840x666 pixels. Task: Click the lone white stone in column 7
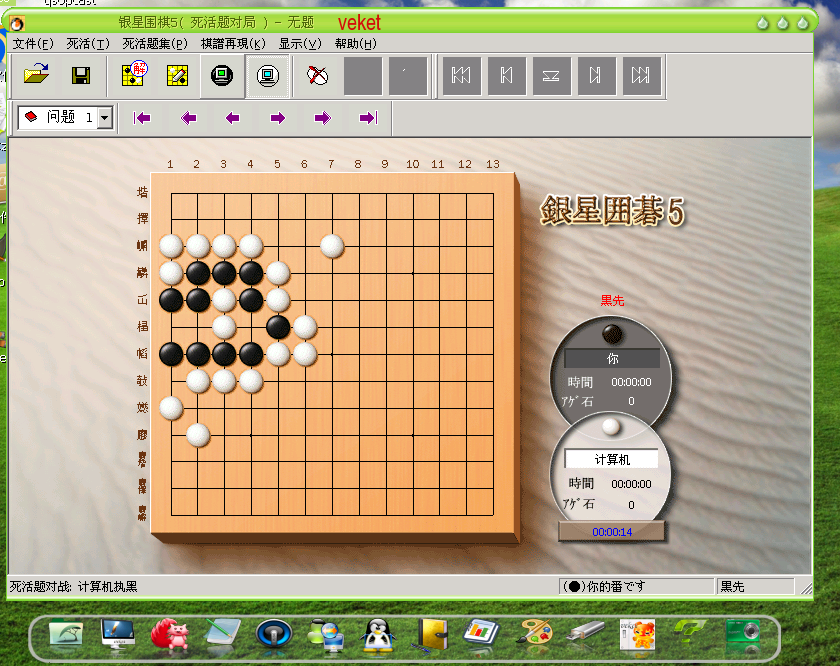click(x=332, y=246)
